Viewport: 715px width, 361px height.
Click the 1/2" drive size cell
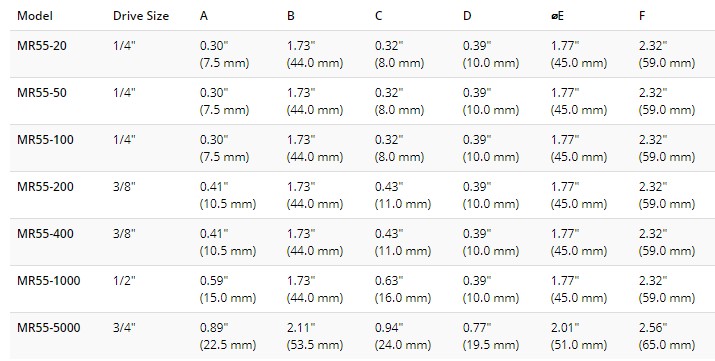coord(124,280)
